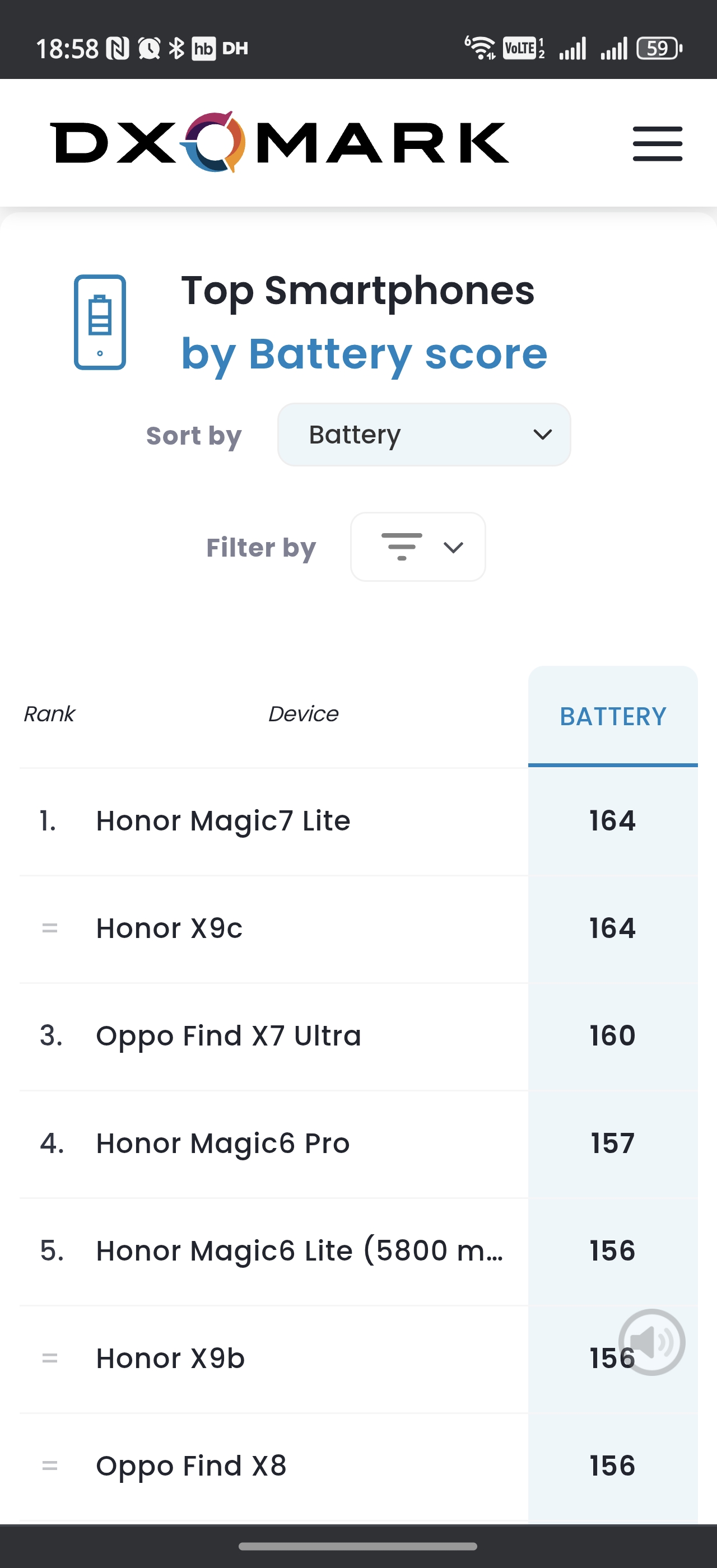717x1568 pixels.
Task: Tap the DXOMARK logo
Action: click(x=280, y=142)
